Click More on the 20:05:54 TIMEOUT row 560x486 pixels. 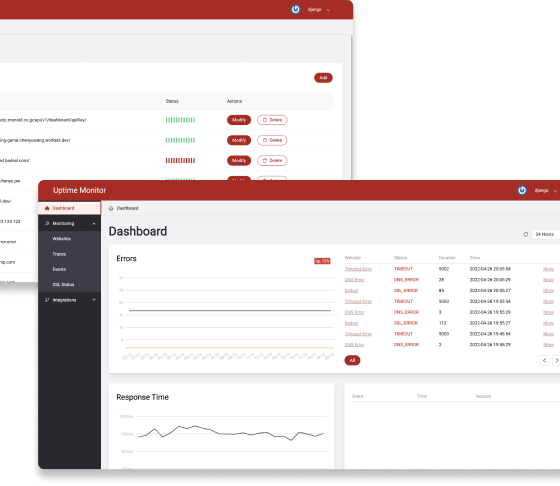(548, 269)
